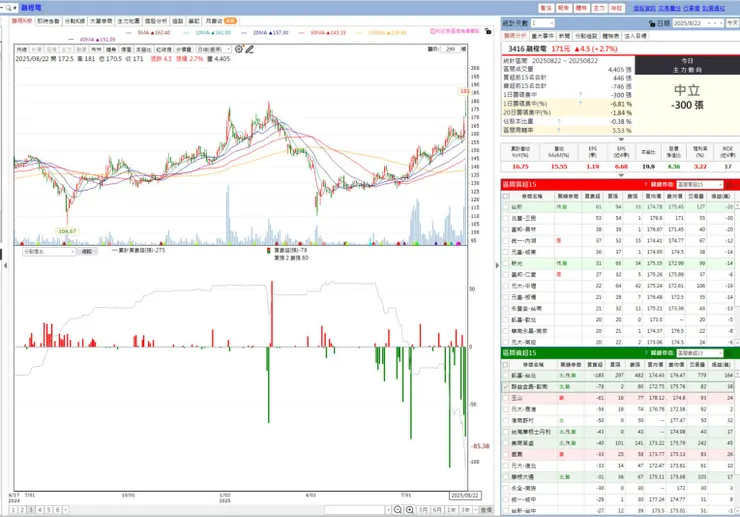Set the chart range to 1年
The image size is (740, 517).
click(x=451, y=510)
